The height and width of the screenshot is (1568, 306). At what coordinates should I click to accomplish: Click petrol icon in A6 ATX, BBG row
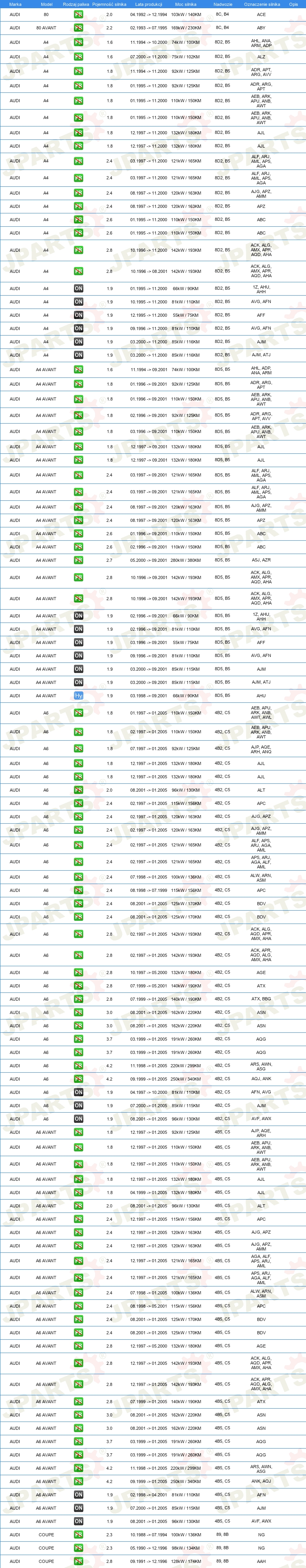point(79,999)
